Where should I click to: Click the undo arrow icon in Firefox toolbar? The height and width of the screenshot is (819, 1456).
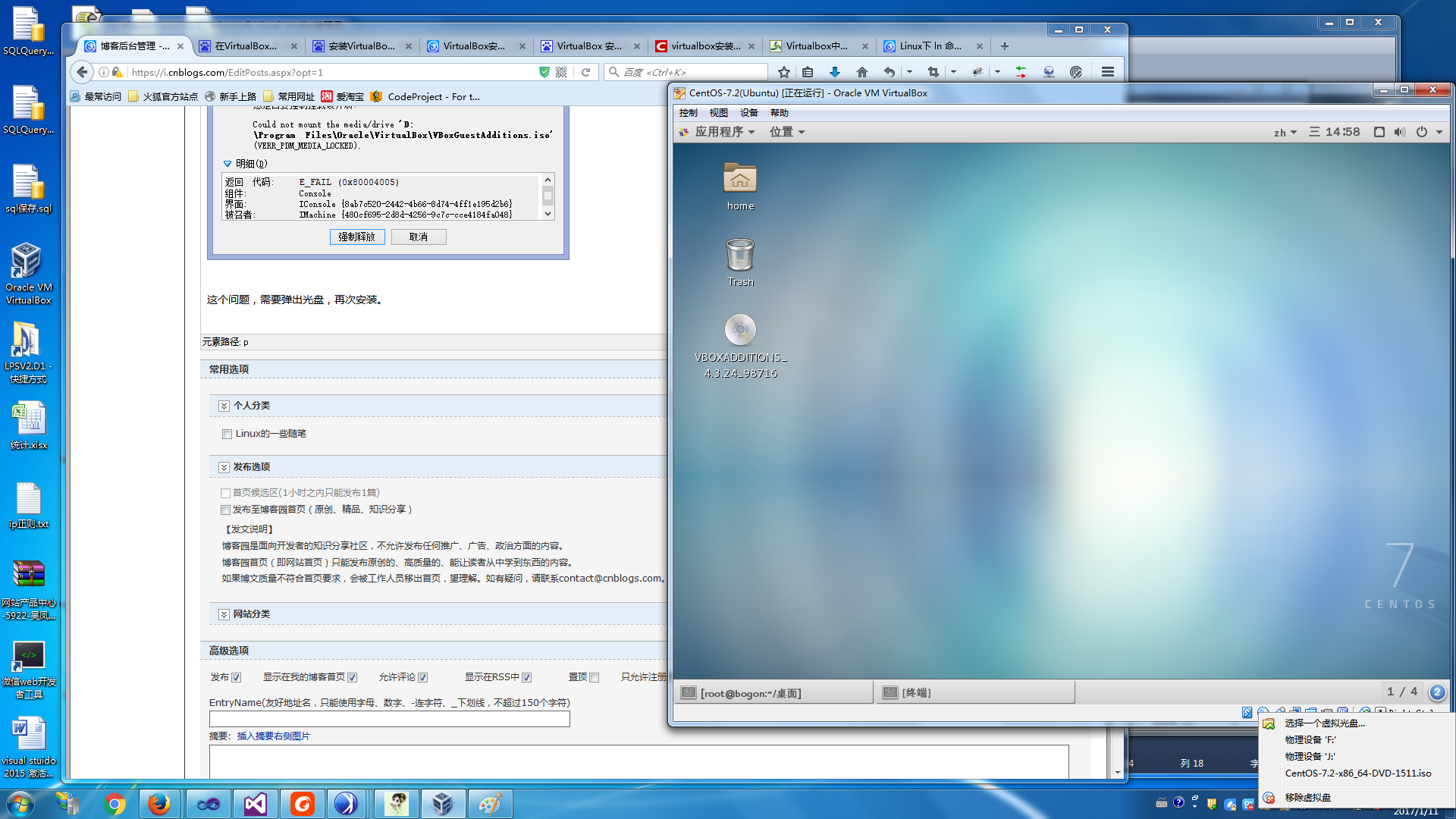pyautogui.click(x=890, y=72)
